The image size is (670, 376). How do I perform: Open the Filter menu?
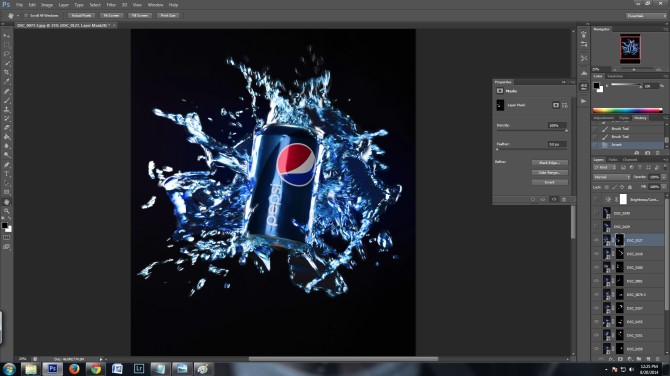pyautogui.click(x=111, y=5)
